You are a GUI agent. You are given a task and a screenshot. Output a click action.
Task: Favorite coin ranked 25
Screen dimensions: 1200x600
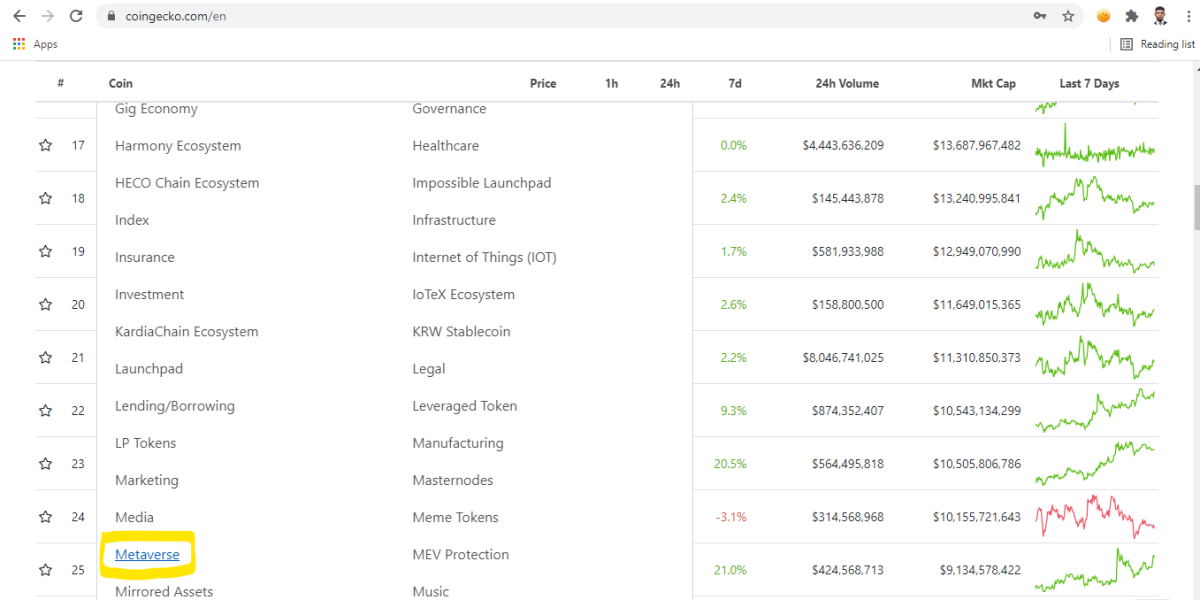click(45, 569)
